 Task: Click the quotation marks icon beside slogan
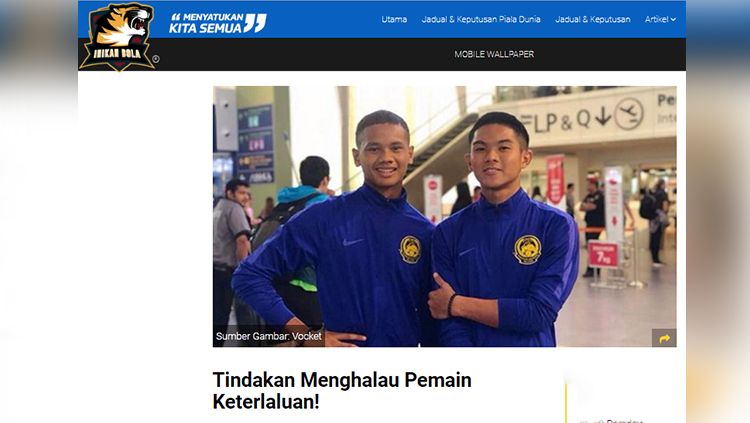tap(255, 22)
